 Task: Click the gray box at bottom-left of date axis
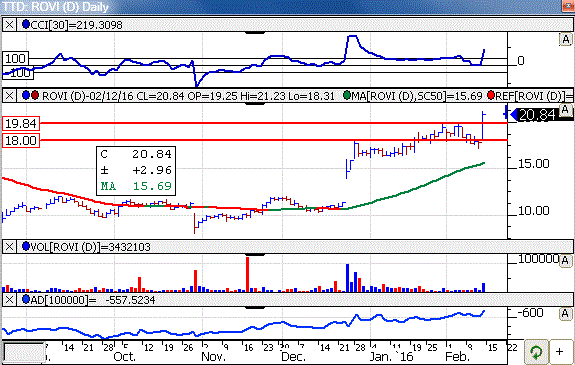click(x=24, y=353)
